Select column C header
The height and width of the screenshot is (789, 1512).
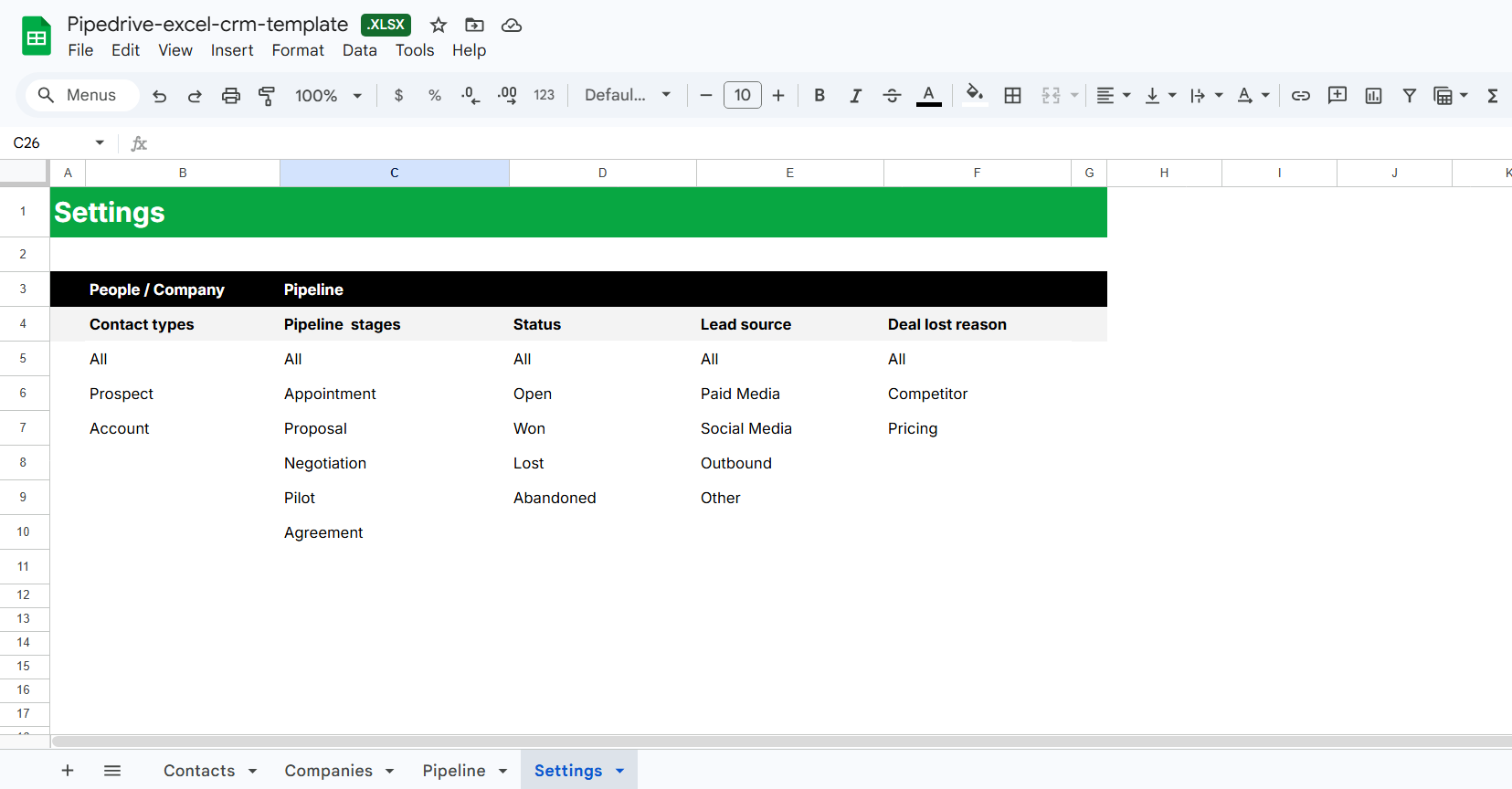coord(395,173)
